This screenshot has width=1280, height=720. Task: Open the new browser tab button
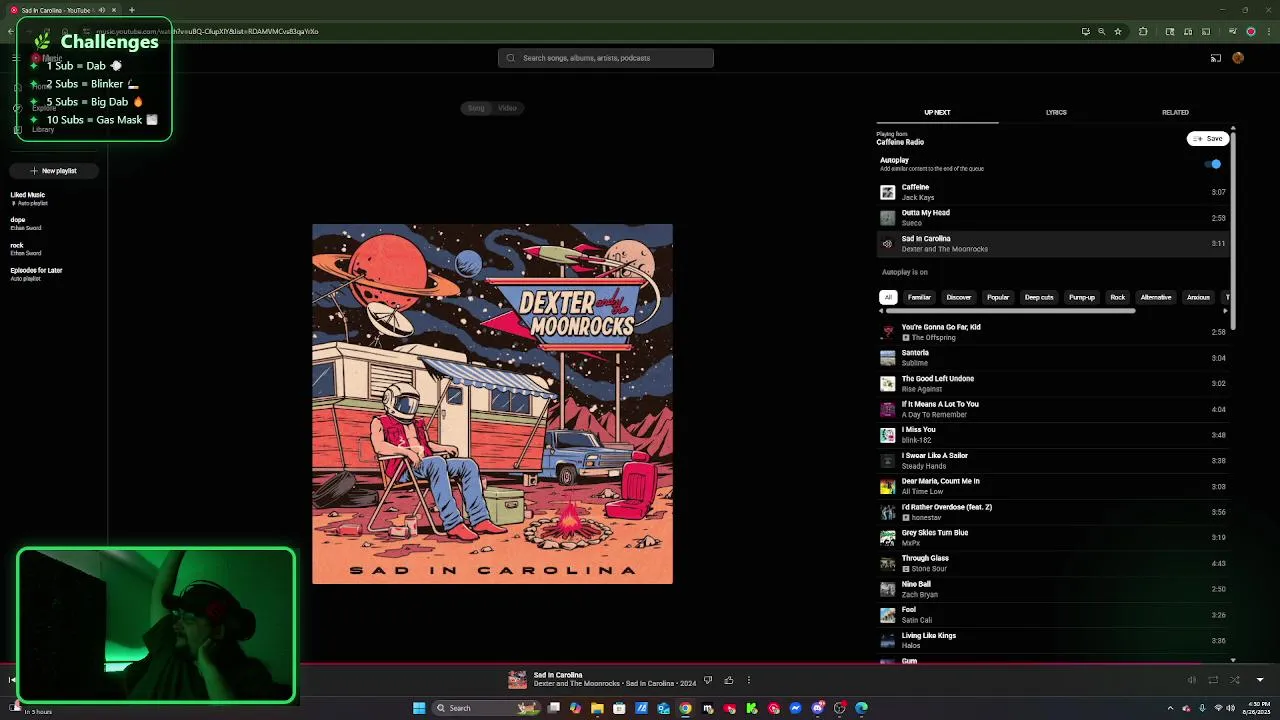131,10
